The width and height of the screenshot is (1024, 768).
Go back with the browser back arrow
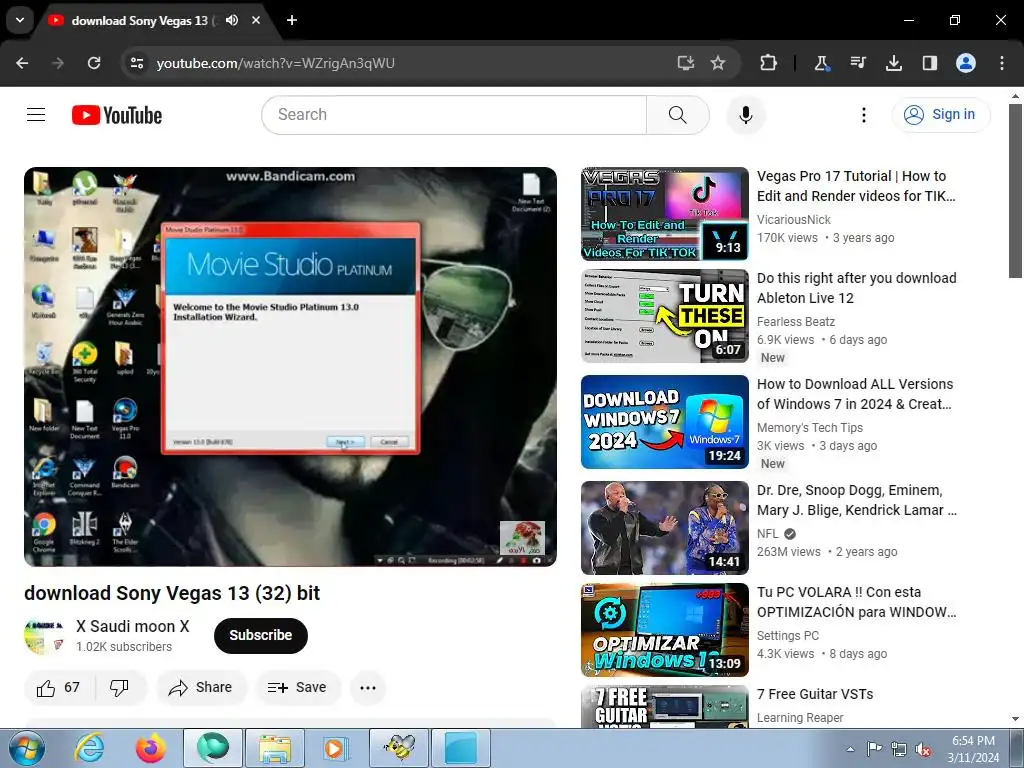pyautogui.click(x=22, y=63)
